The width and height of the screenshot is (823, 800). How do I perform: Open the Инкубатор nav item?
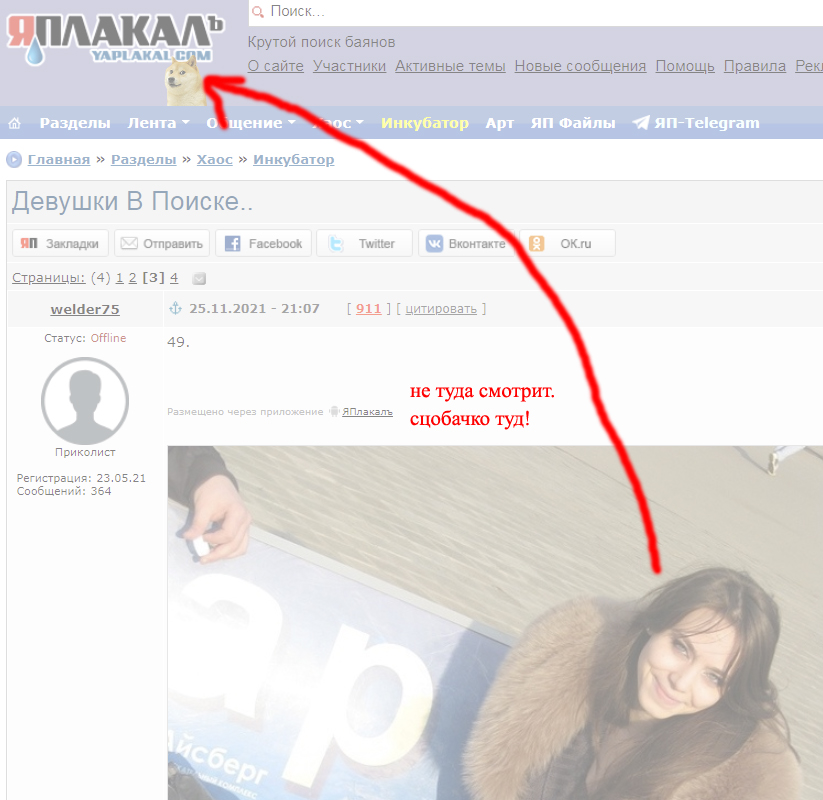coord(425,123)
